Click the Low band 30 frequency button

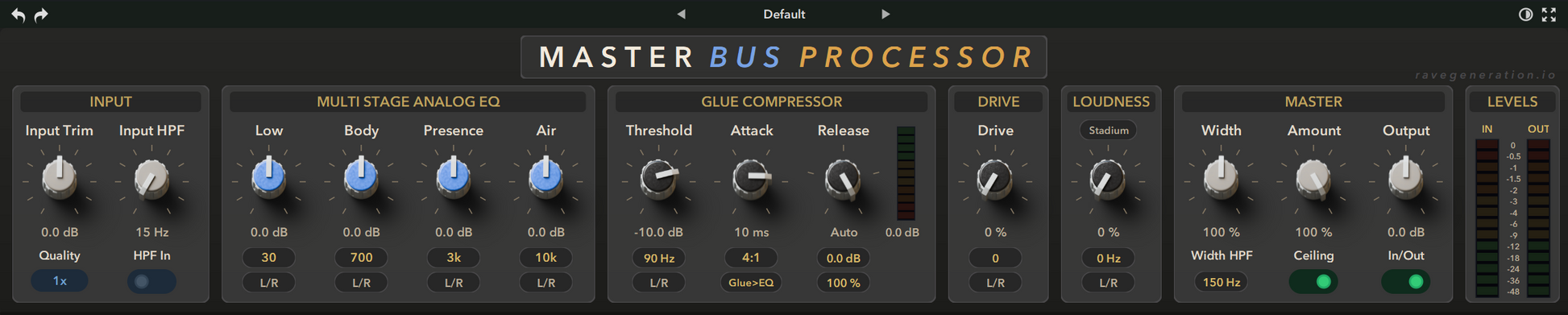(x=269, y=258)
